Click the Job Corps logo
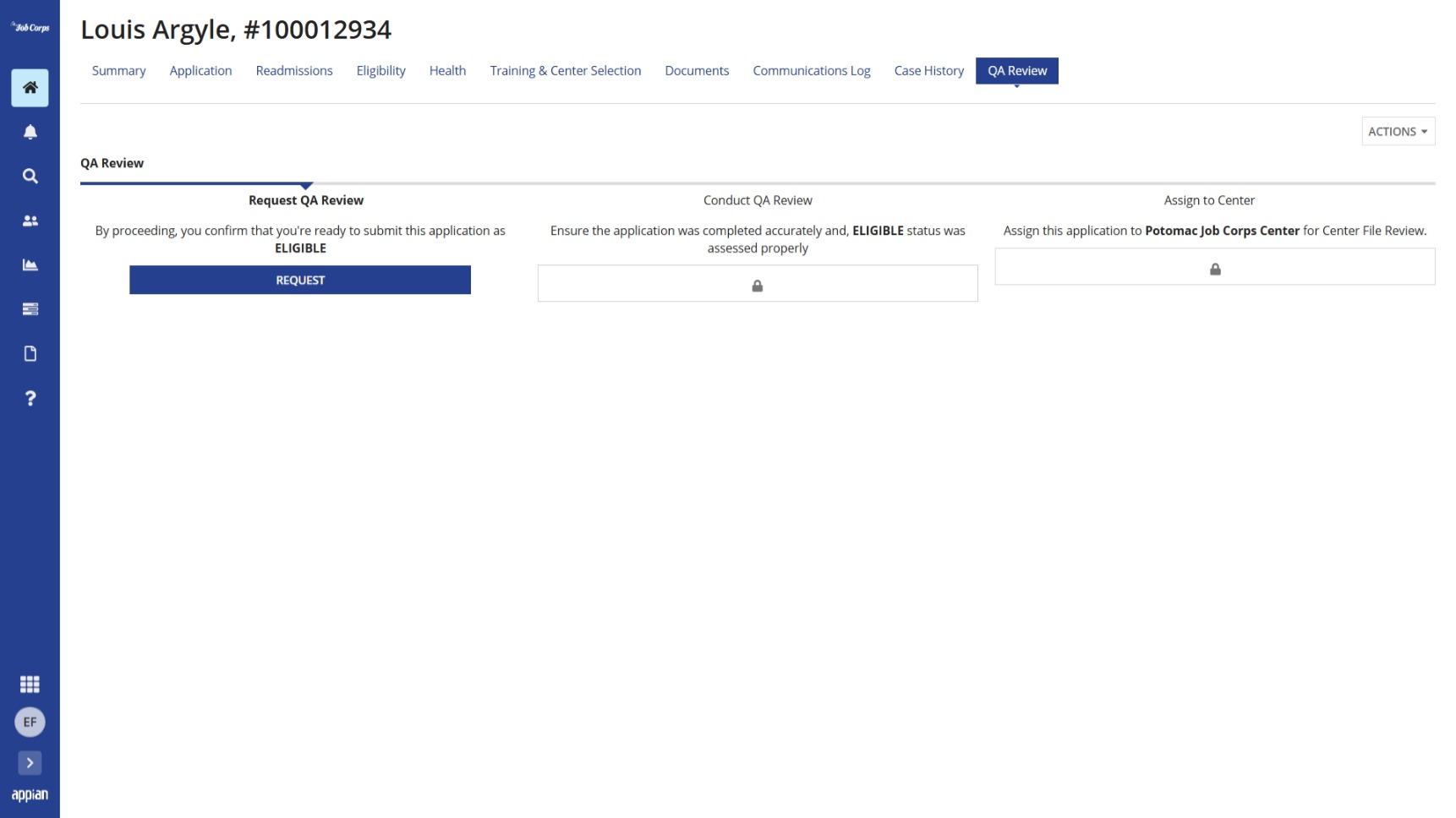 click(30, 27)
